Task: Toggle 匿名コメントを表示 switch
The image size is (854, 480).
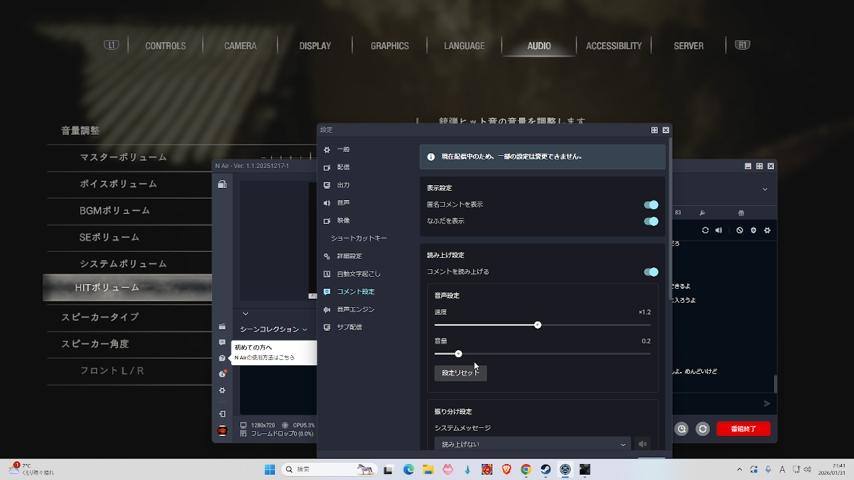Action: click(651, 204)
